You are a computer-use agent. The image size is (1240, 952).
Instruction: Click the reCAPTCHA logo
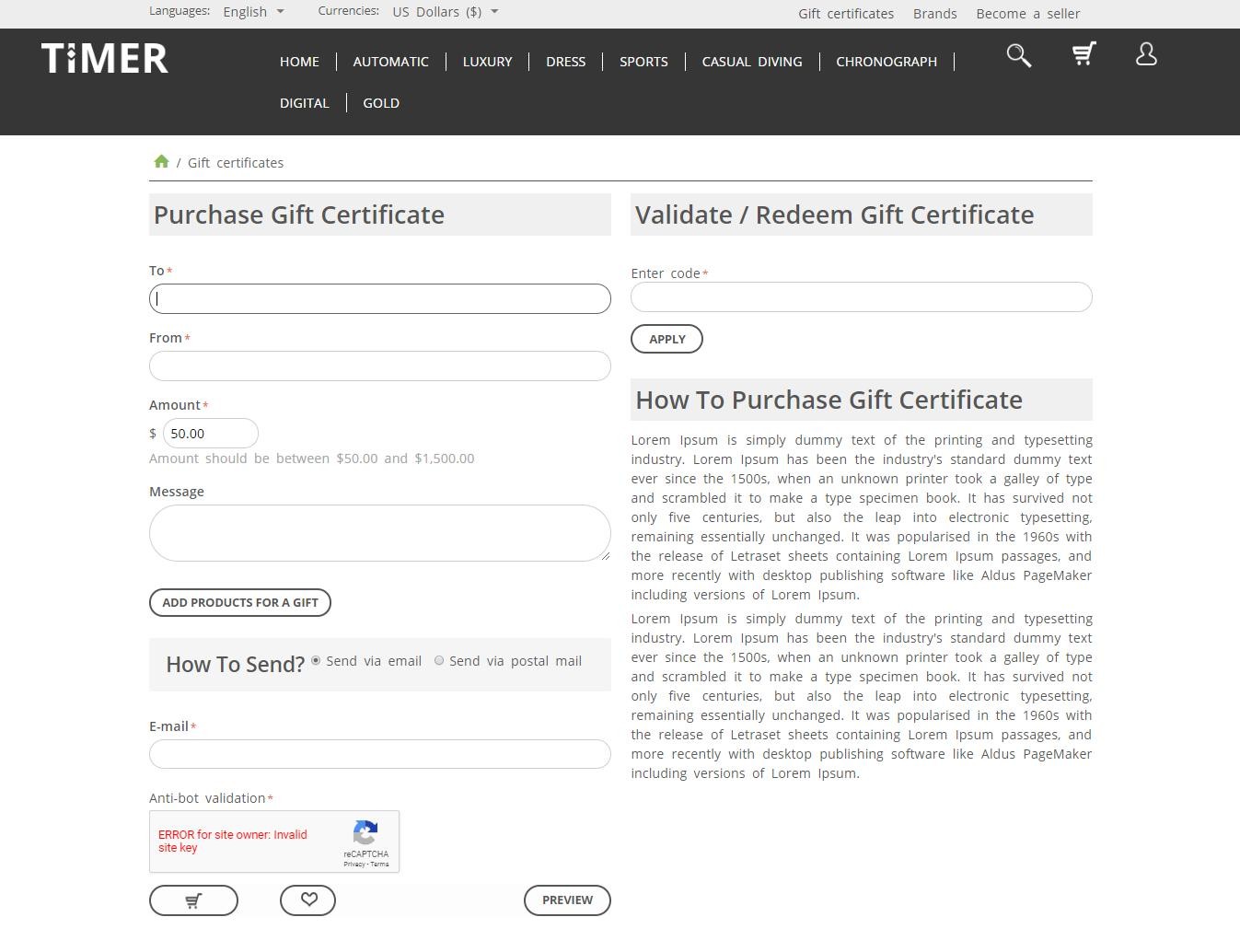(365, 833)
